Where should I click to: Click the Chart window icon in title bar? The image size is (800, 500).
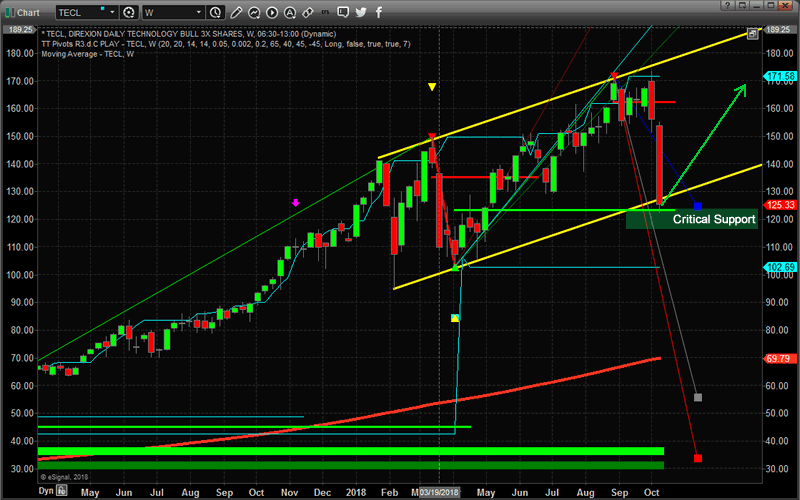[x=9, y=12]
